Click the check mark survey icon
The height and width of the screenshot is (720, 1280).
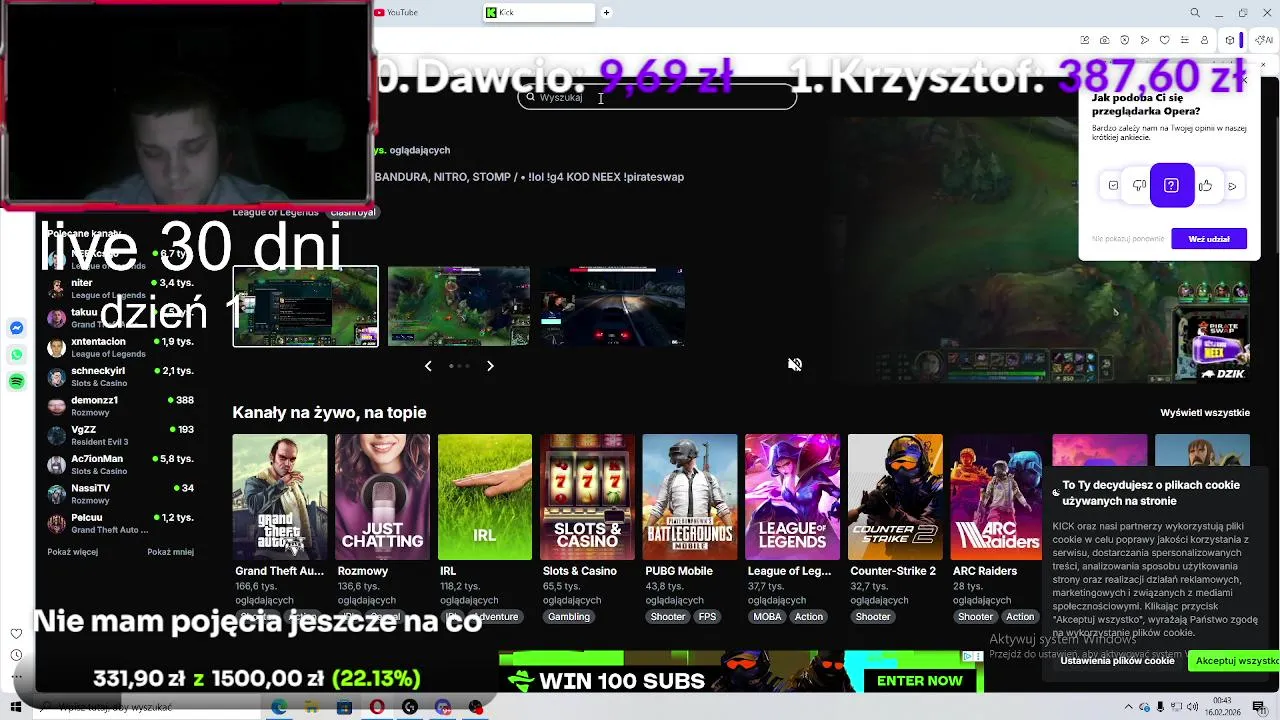pyautogui.click(x=1113, y=186)
